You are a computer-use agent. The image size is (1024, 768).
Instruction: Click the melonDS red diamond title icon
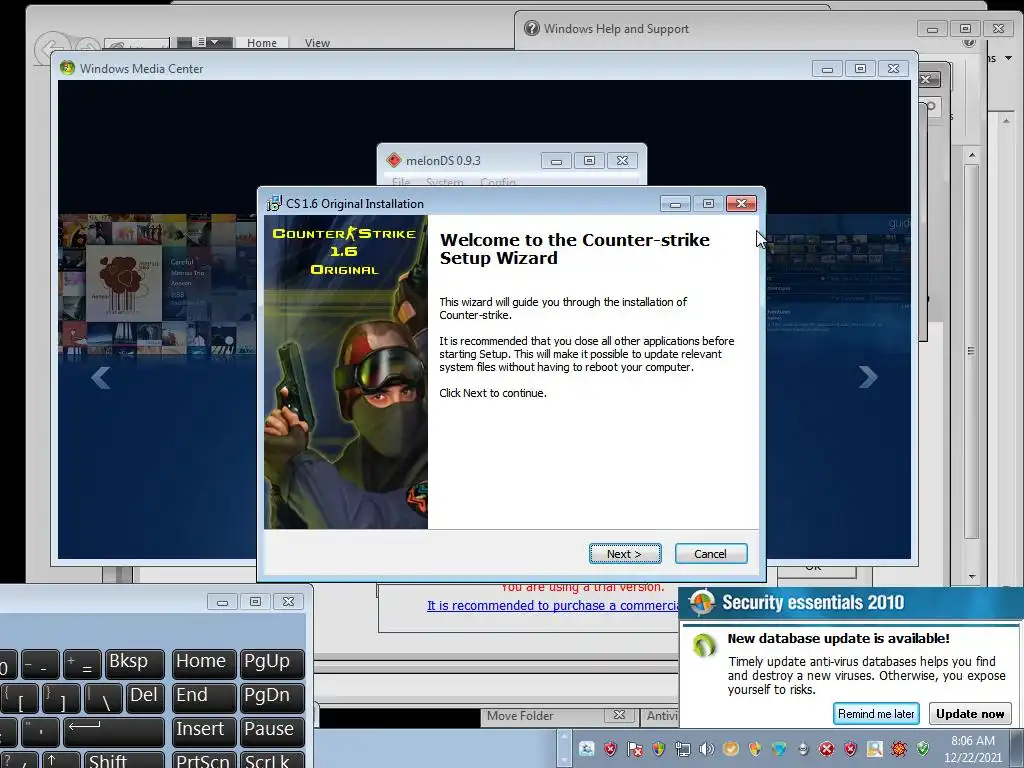click(x=393, y=160)
